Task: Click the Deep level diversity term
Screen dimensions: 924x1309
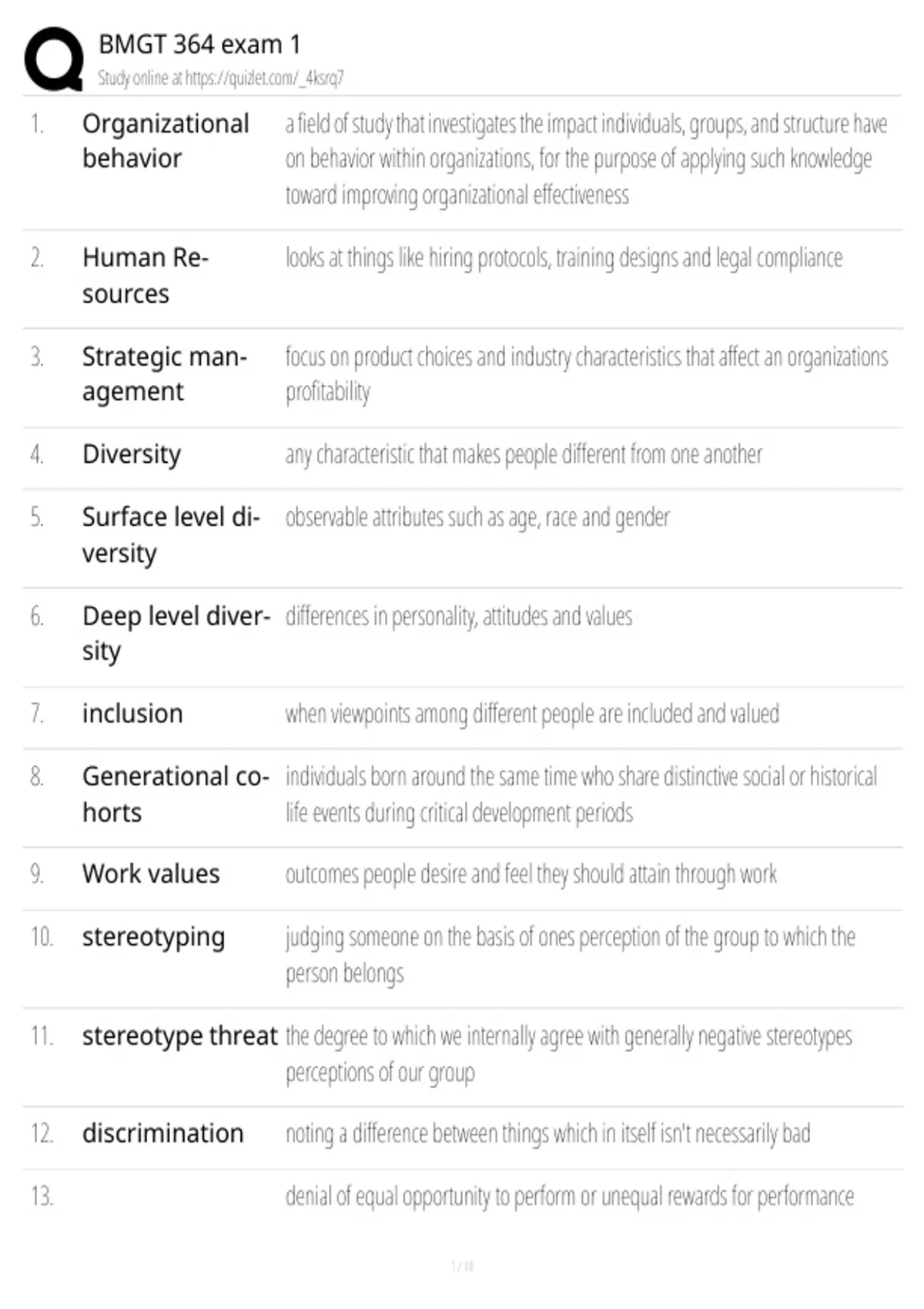Action: [176, 634]
